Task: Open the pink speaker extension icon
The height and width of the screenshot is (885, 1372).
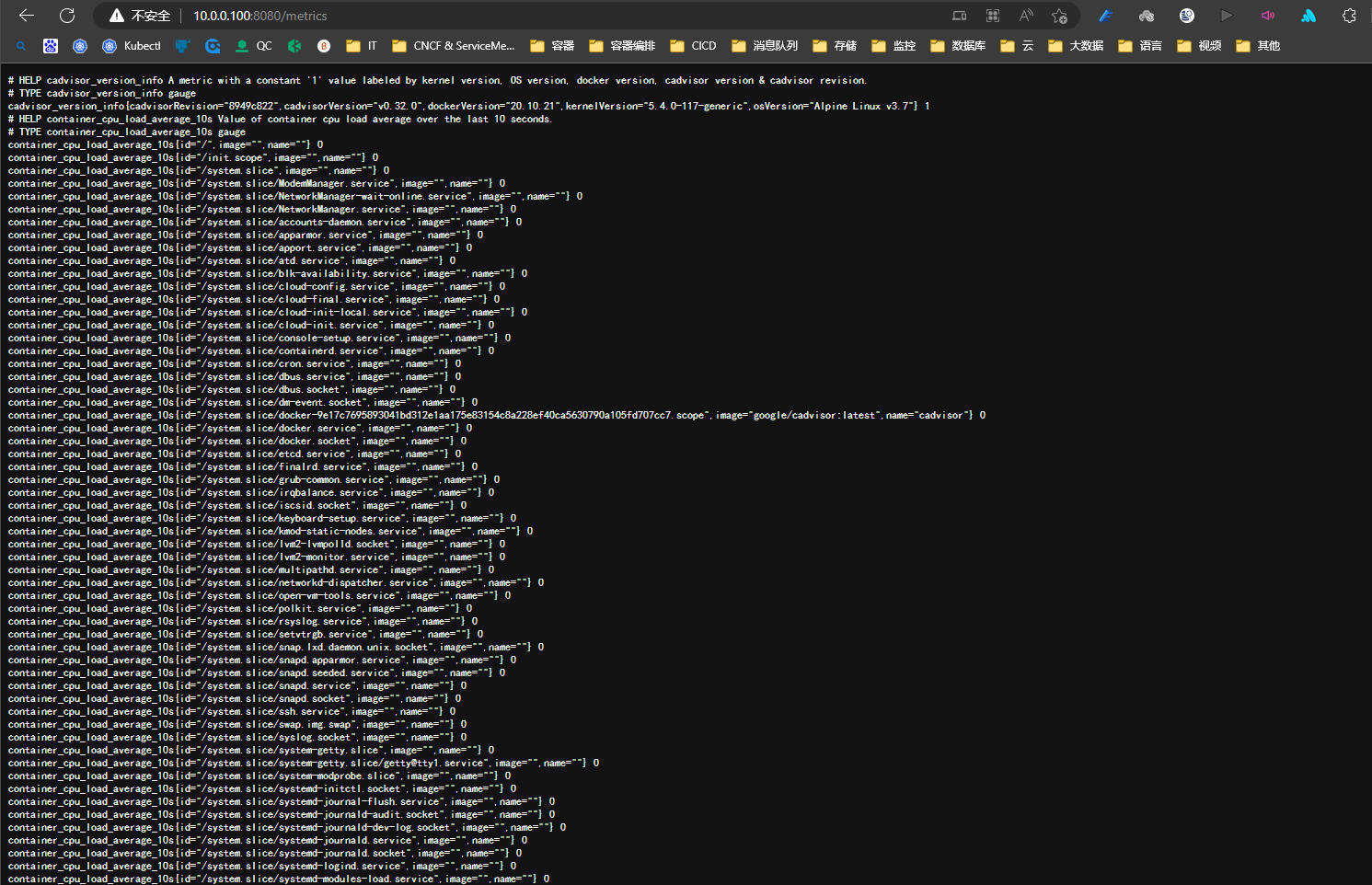Action: coord(1268,16)
